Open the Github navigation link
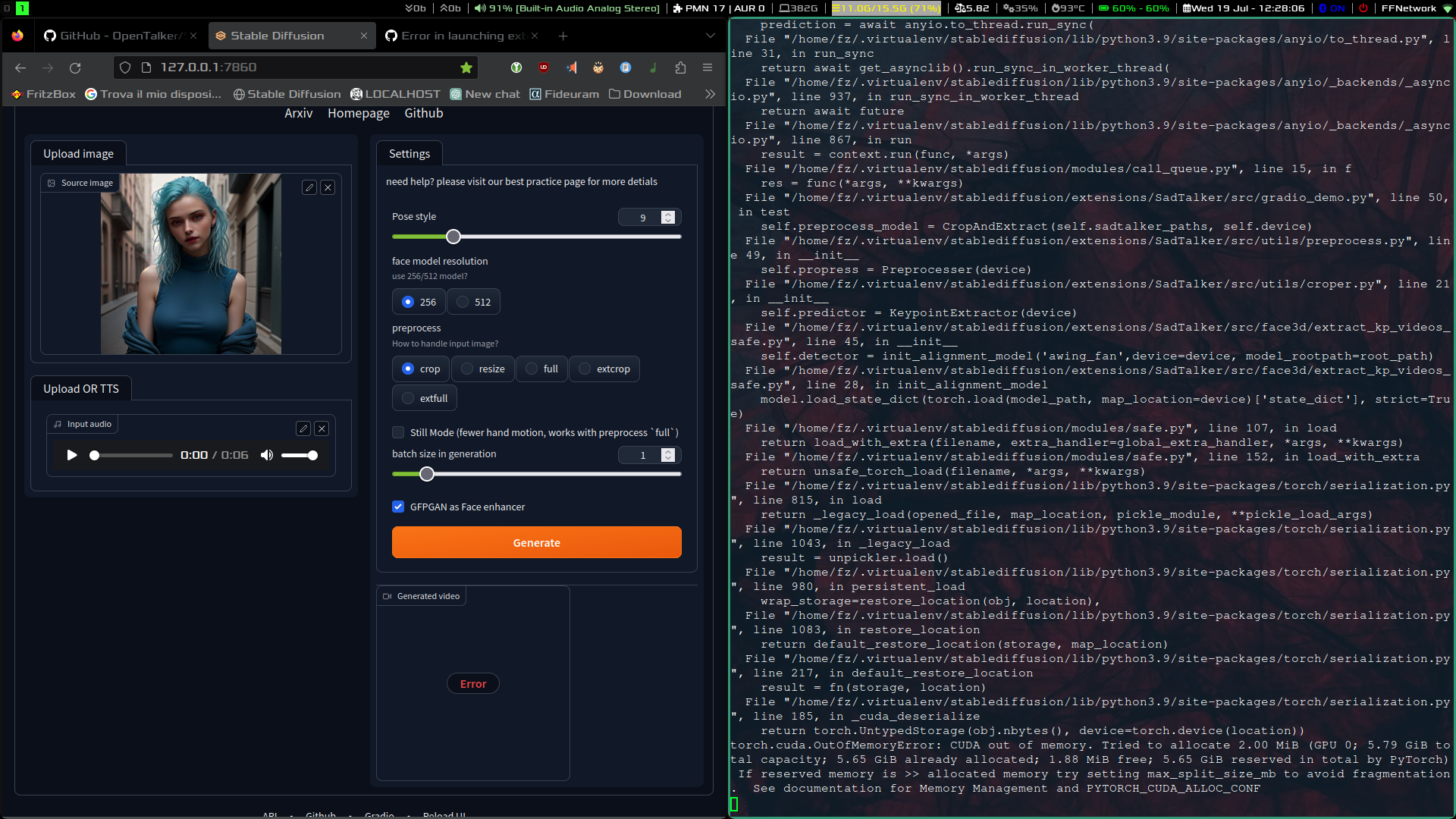 tap(423, 113)
